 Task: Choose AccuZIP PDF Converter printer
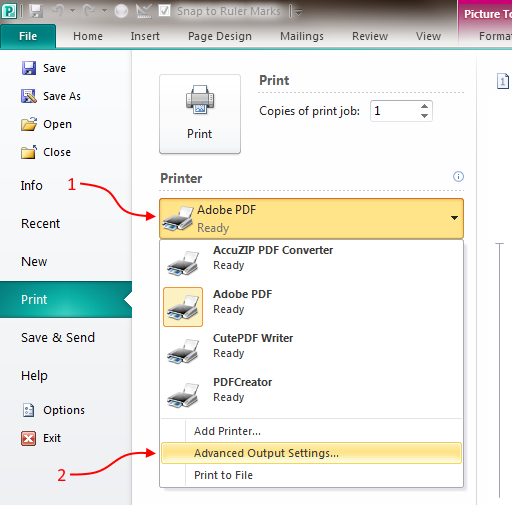click(x=311, y=262)
